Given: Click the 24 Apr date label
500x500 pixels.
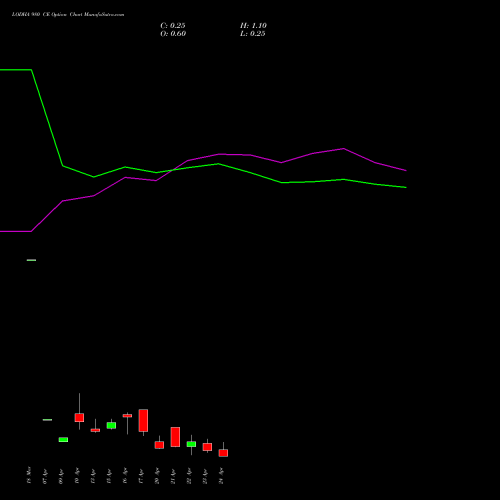Looking at the screenshot, I should 221,476.
